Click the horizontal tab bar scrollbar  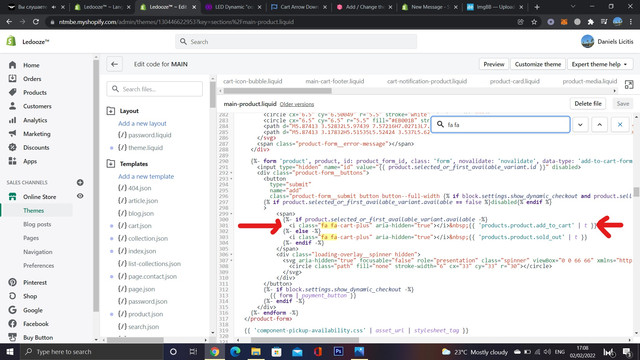click(278, 91)
